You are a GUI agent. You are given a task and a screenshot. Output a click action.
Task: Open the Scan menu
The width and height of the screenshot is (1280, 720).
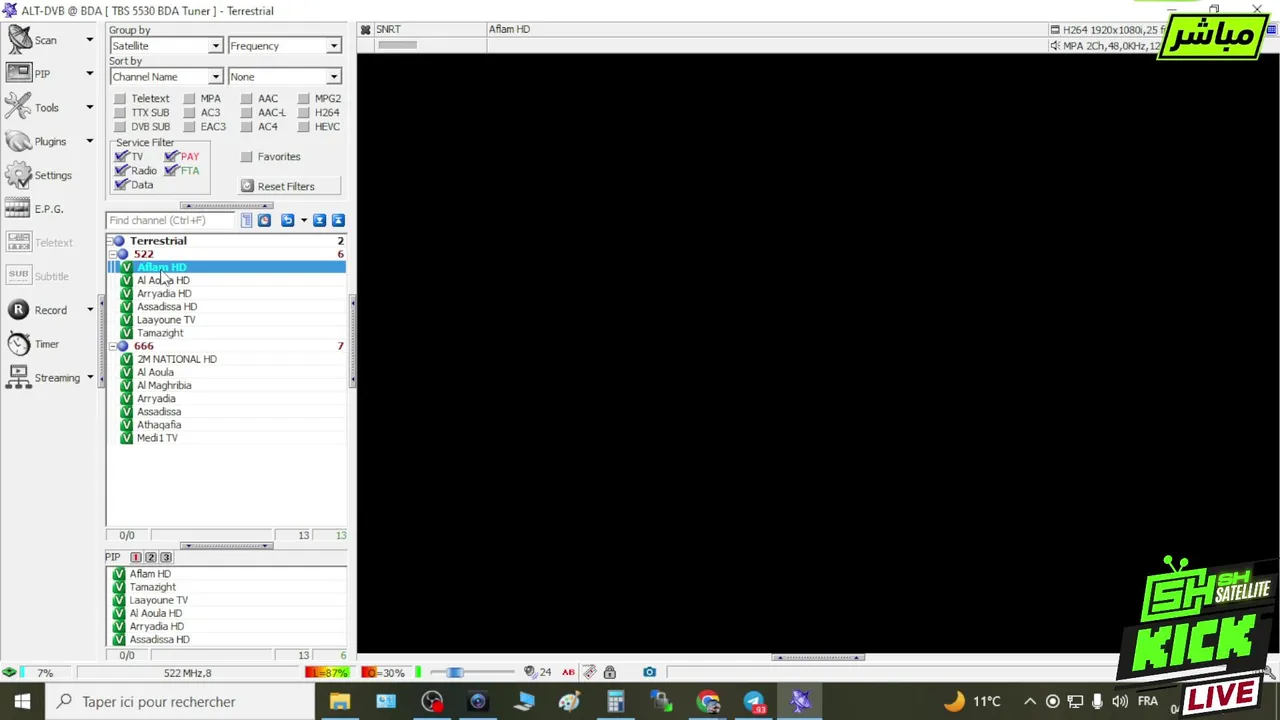(50, 40)
